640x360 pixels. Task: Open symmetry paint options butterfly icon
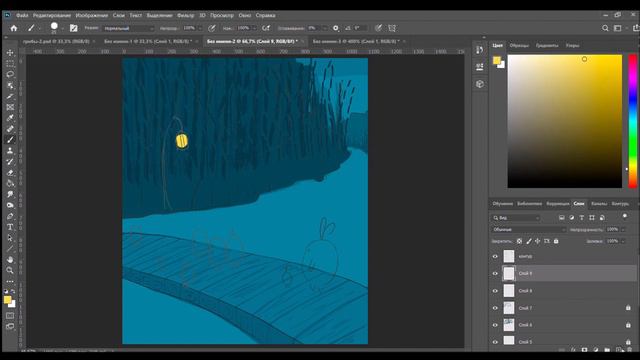392,28
